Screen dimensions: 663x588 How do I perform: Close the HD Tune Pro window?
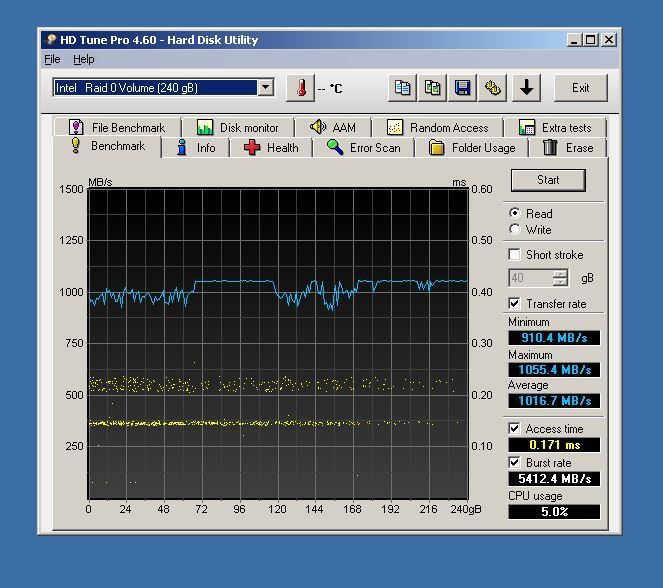[609, 40]
